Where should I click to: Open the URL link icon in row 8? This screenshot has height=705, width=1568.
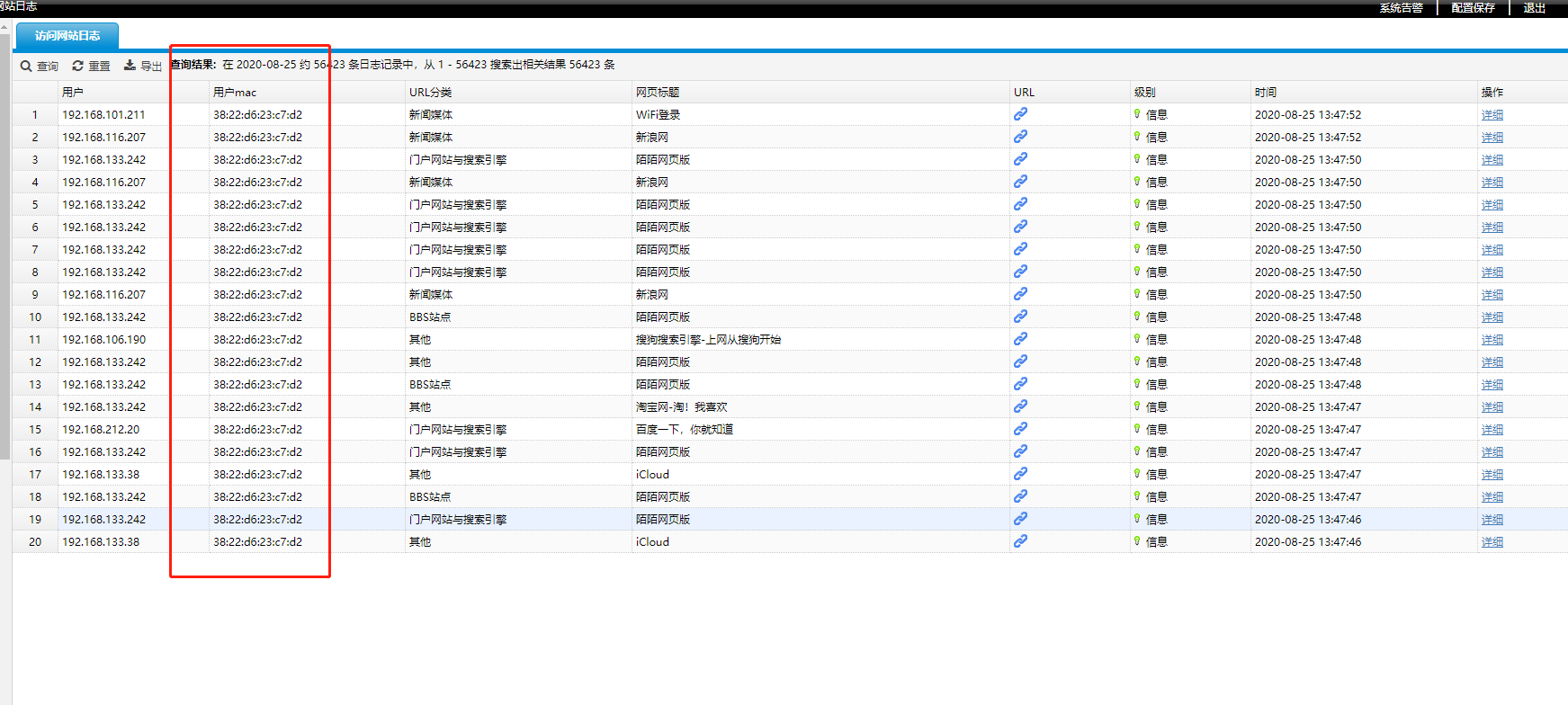1020,272
